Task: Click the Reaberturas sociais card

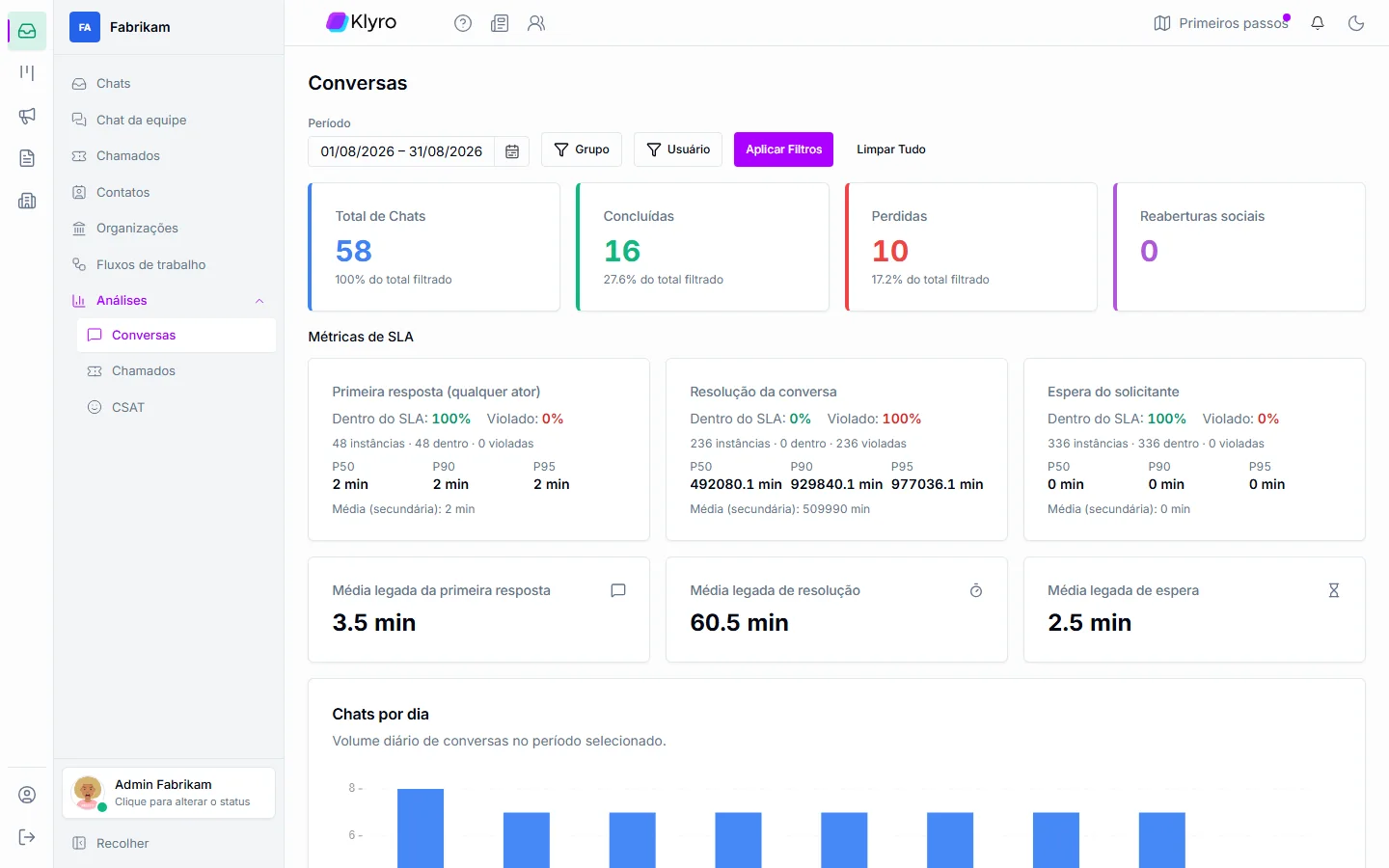Action: pyautogui.click(x=1239, y=247)
